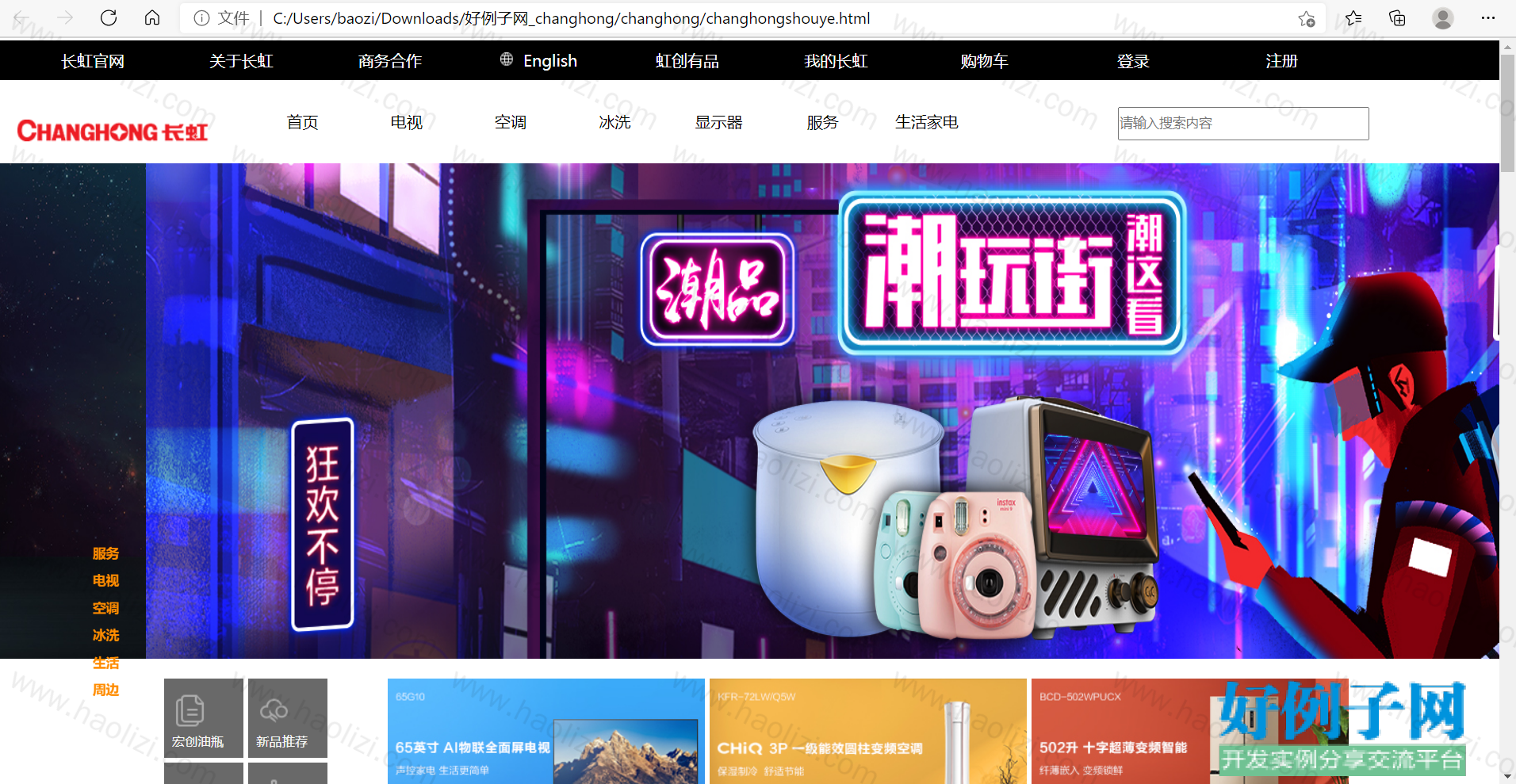Open 虹创有品 in the top bar
The height and width of the screenshot is (784, 1516).
click(x=687, y=61)
